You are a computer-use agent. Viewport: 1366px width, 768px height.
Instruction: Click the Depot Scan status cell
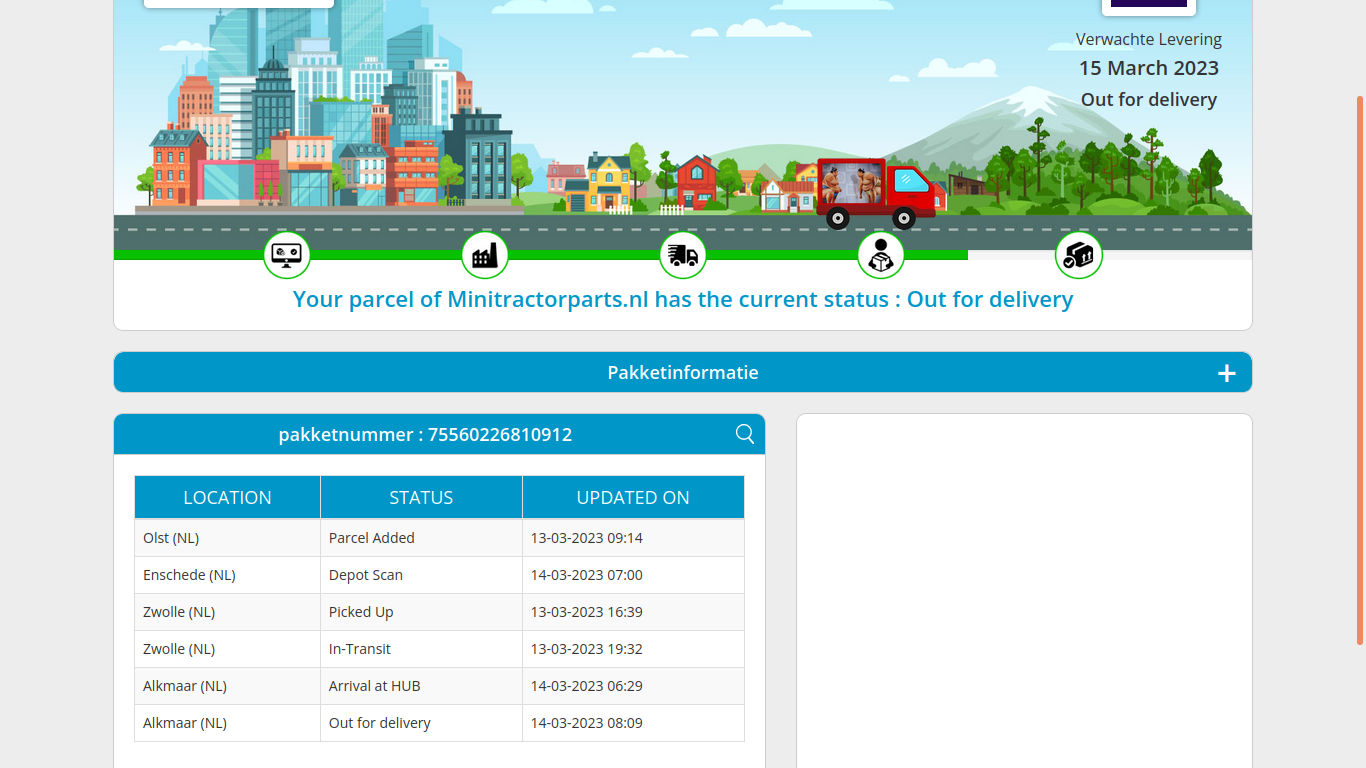point(421,575)
